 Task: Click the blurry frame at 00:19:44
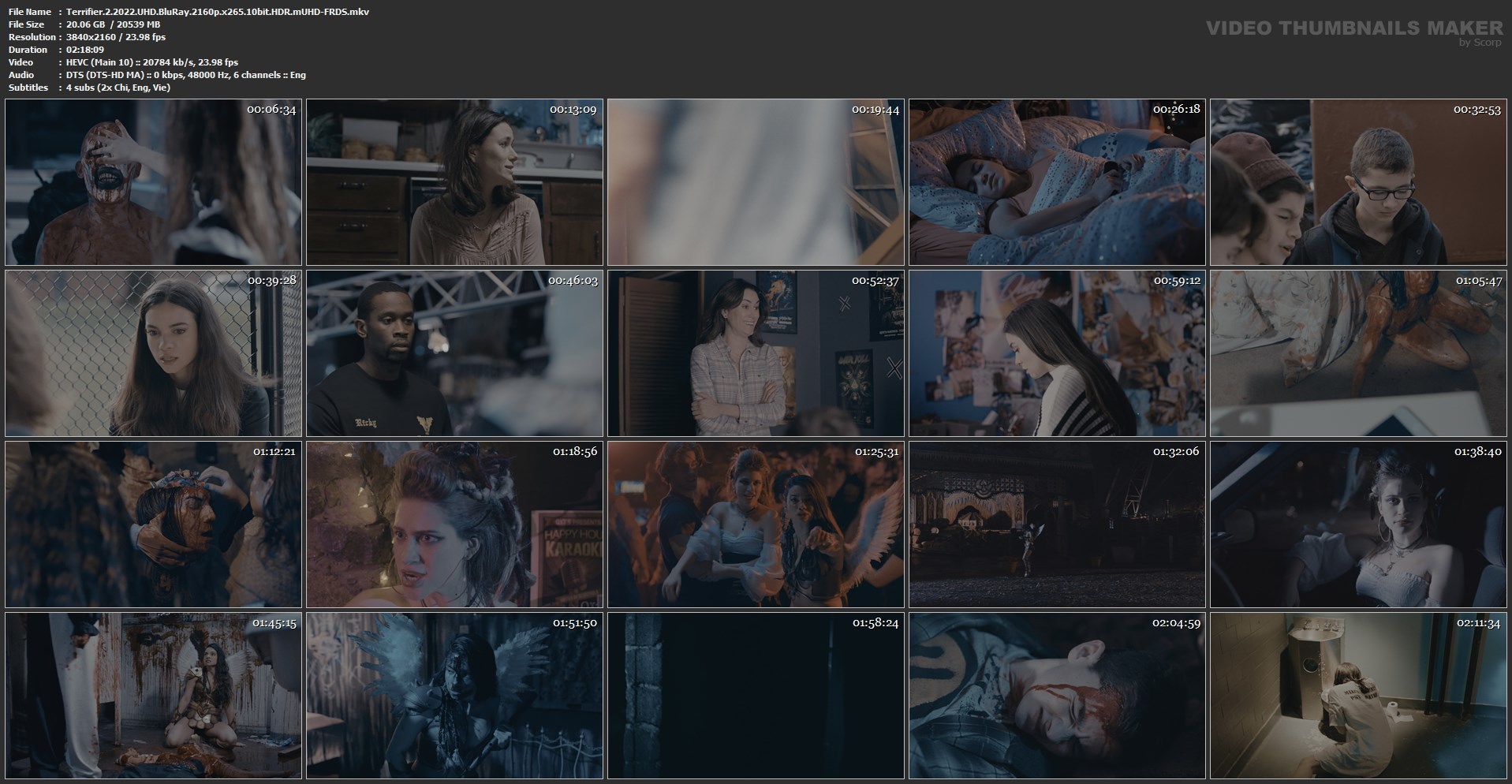point(756,182)
